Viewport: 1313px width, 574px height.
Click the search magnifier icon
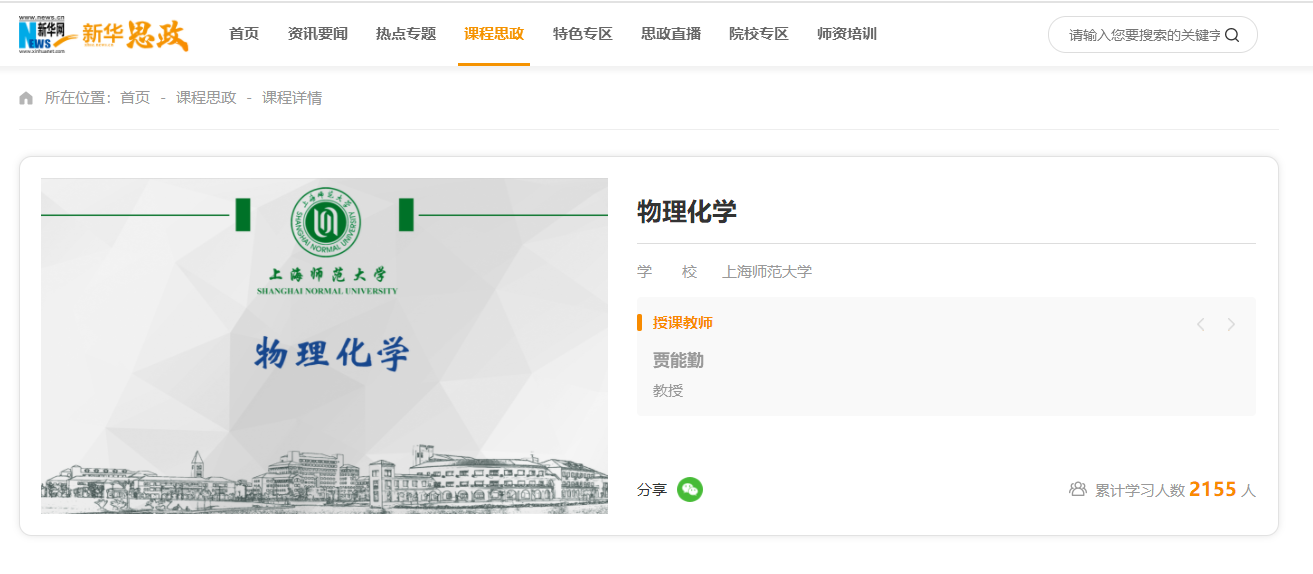point(1232,35)
